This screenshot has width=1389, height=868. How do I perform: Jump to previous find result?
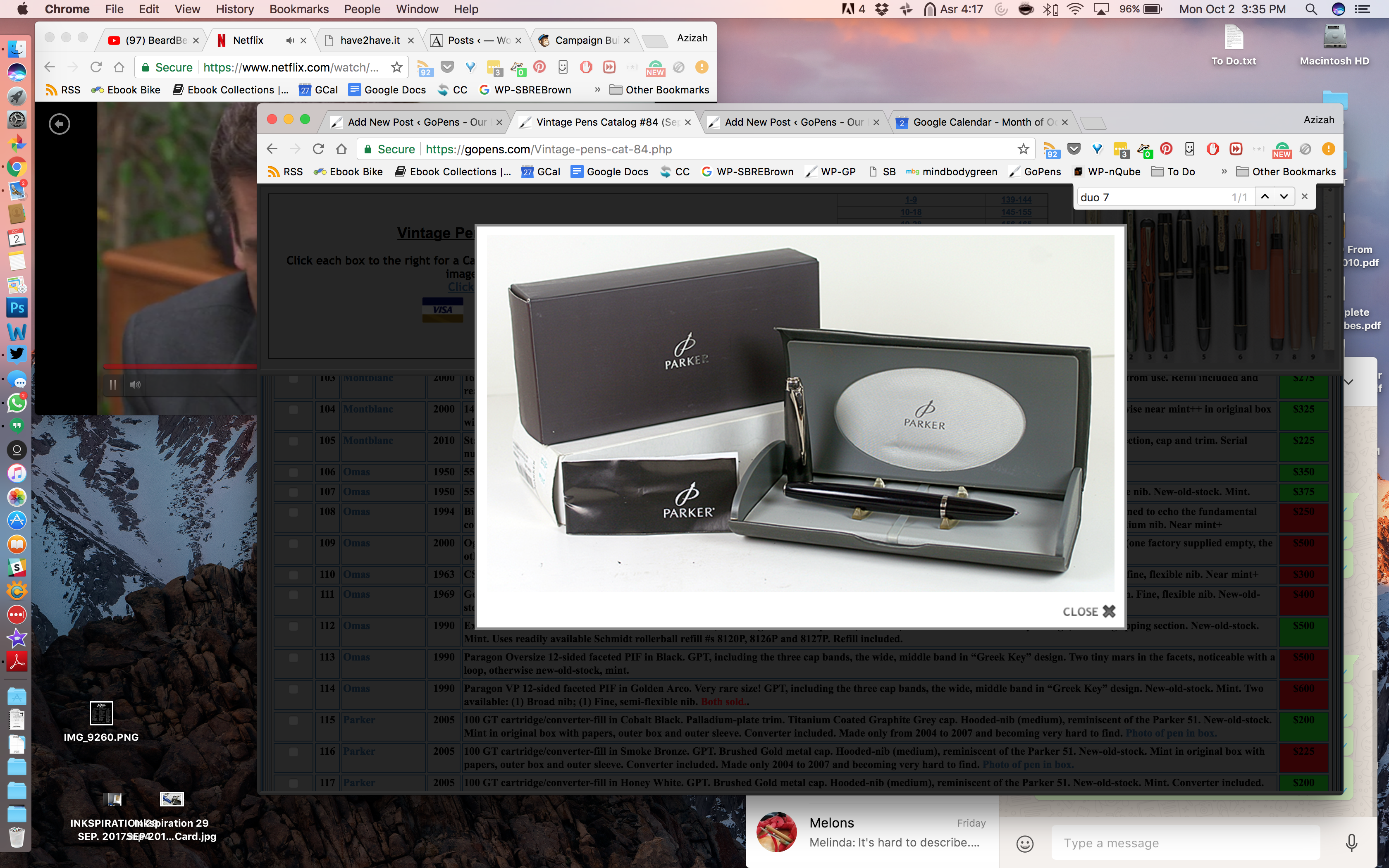coord(1265,196)
